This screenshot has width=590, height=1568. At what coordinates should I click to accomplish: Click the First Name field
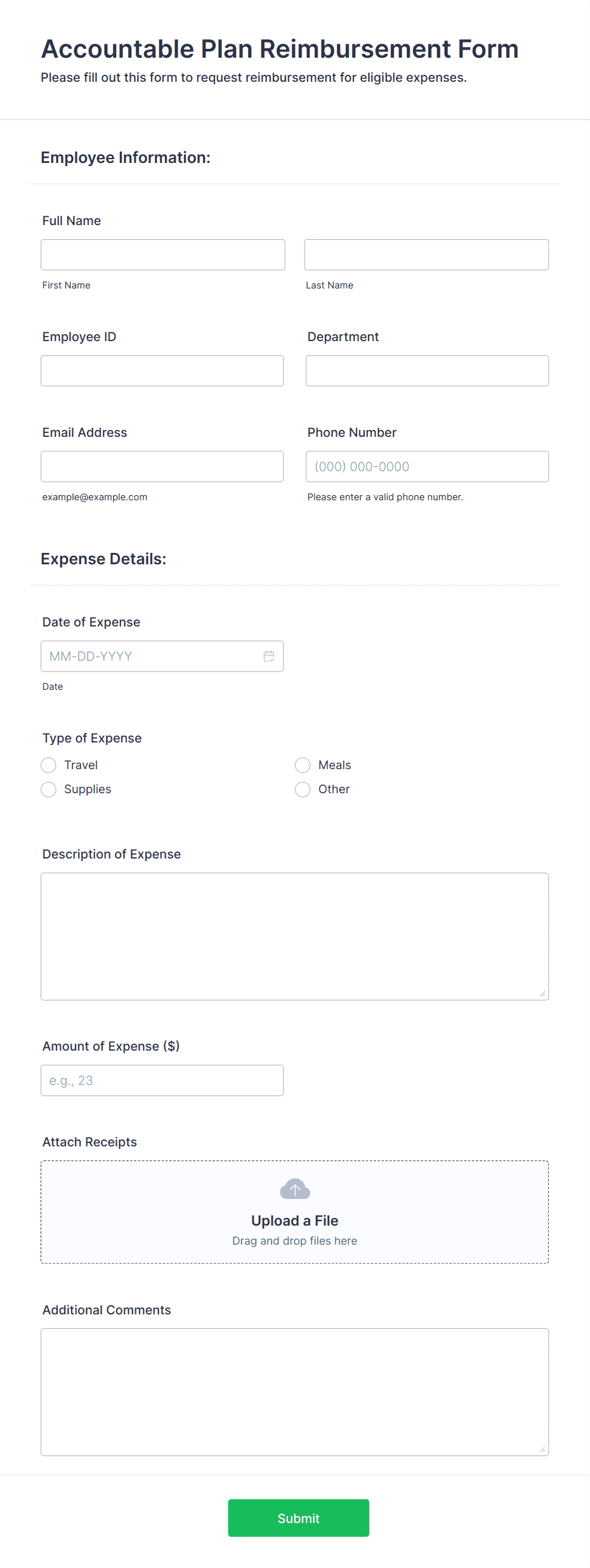[162, 254]
